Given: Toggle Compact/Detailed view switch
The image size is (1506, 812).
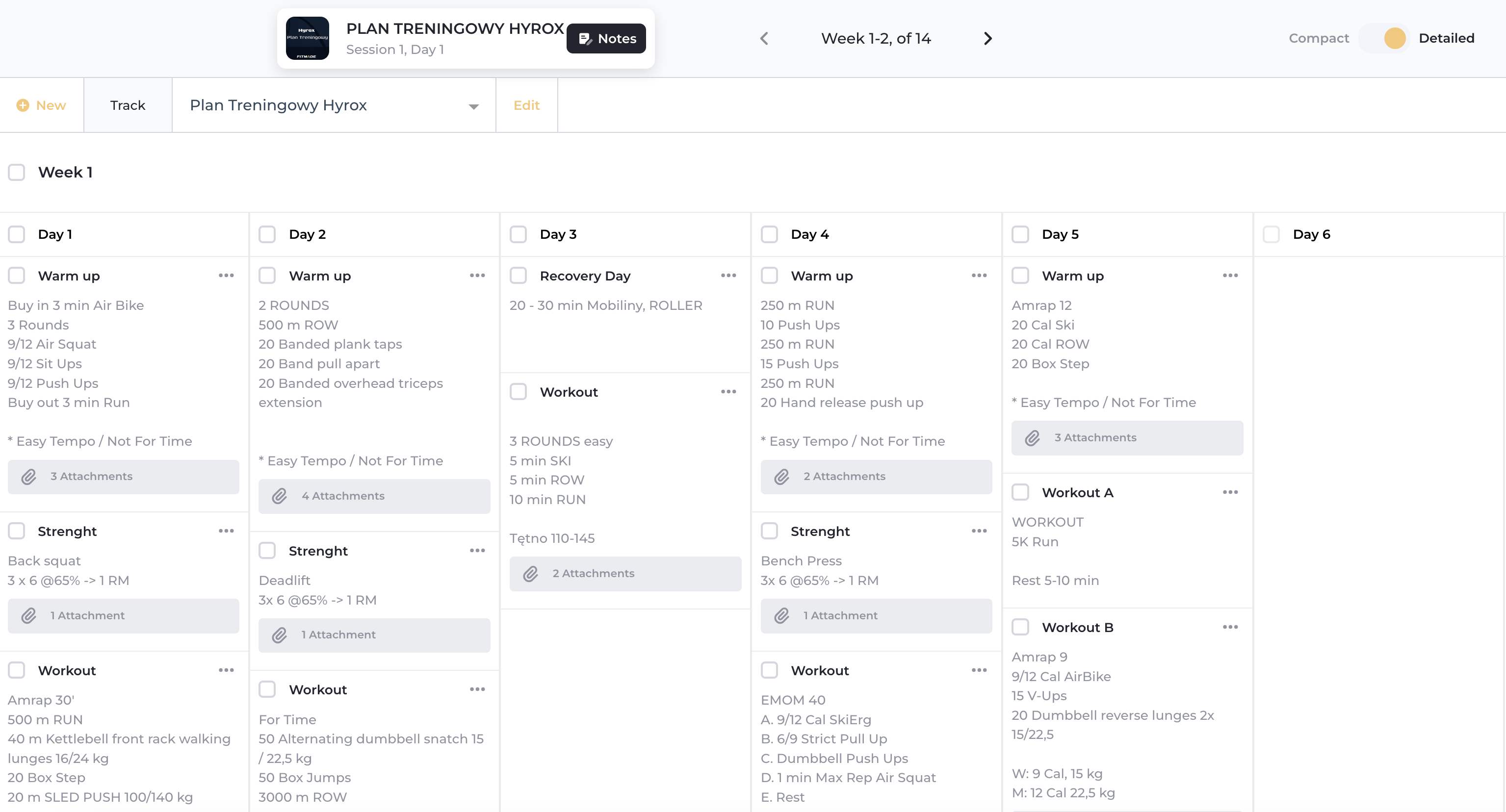Looking at the screenshot, I should 1383,39.
